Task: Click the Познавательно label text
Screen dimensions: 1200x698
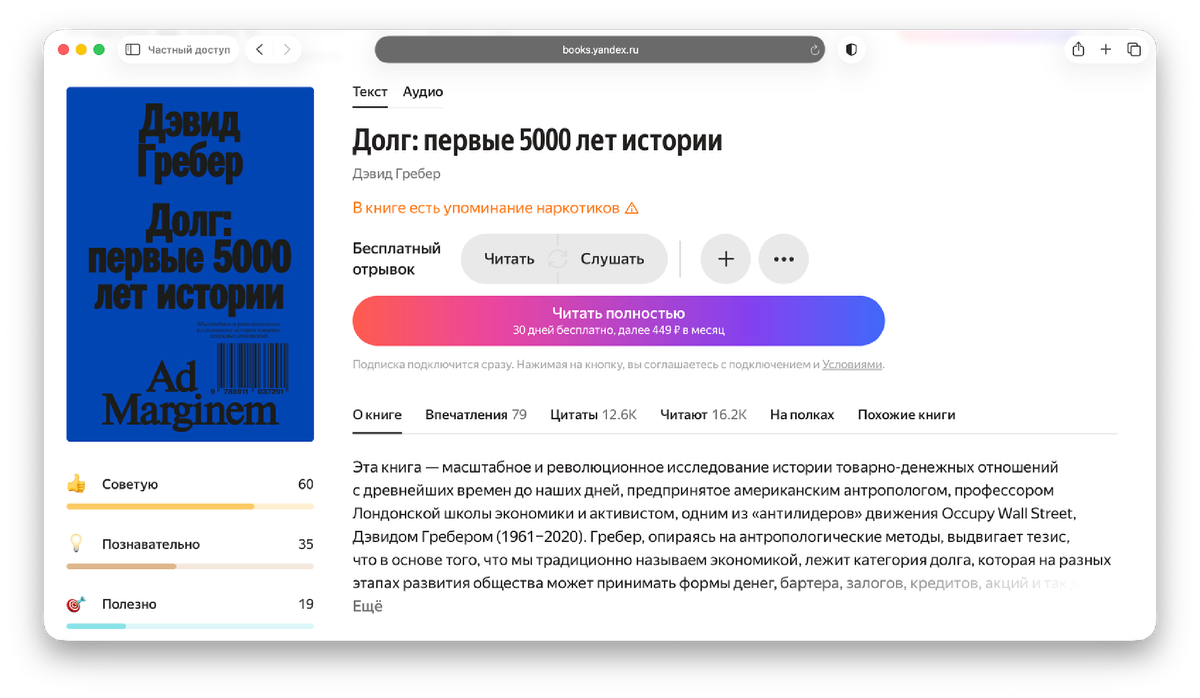Action: pyautogui.click(x=151, y=544)
